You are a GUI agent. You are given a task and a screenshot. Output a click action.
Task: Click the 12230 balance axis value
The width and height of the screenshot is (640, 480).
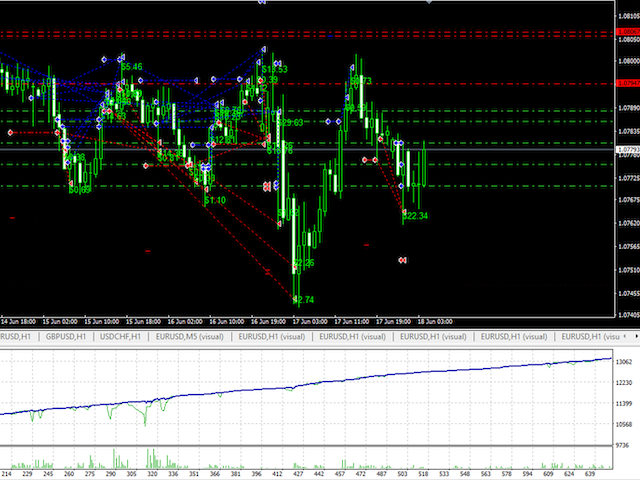click(624, 383)
